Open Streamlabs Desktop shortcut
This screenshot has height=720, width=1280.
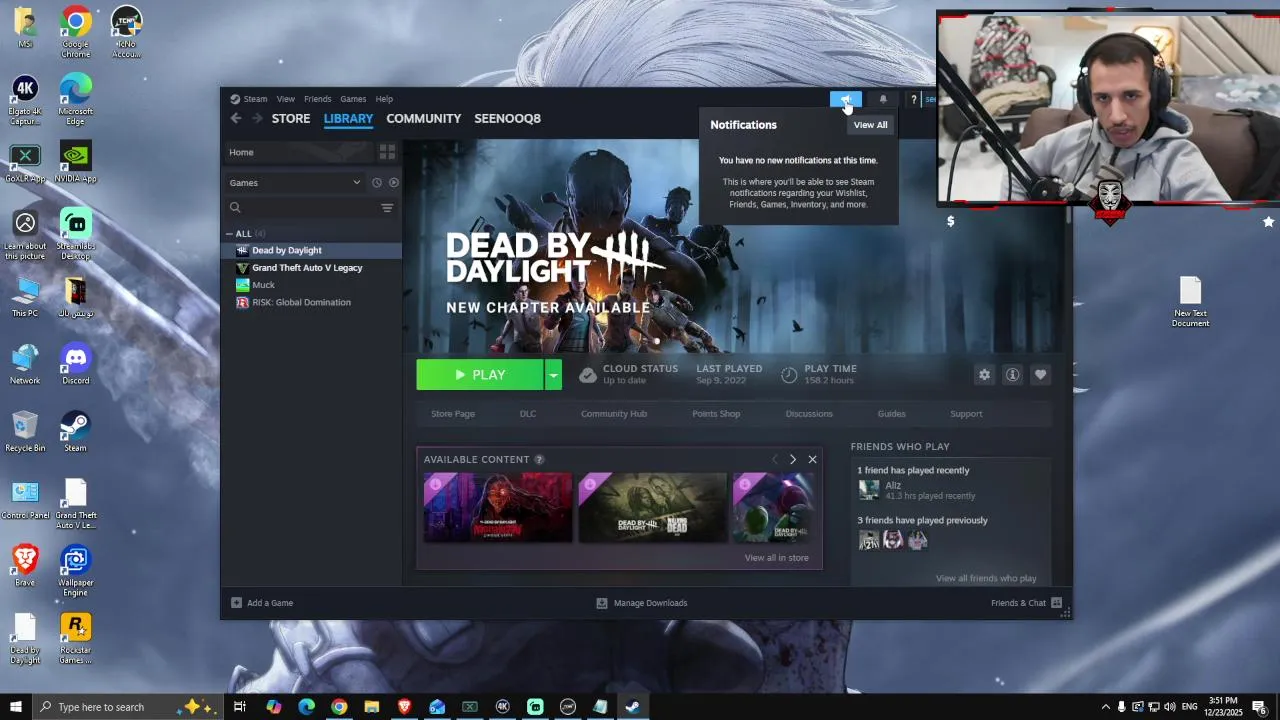coord(76,234)
